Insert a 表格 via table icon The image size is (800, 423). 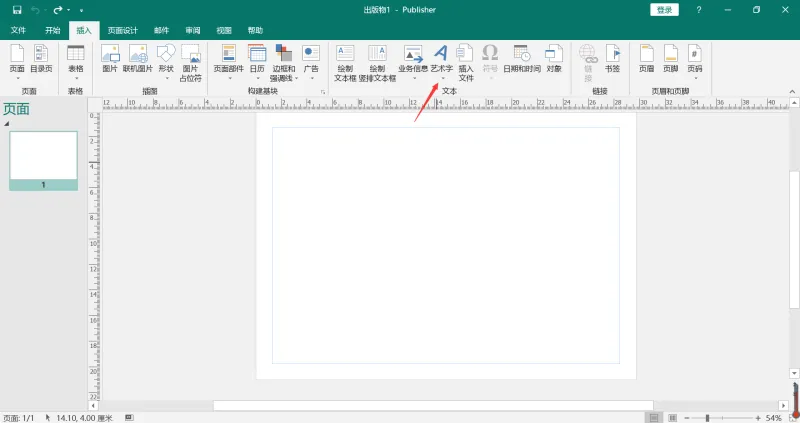pos(76,61)
